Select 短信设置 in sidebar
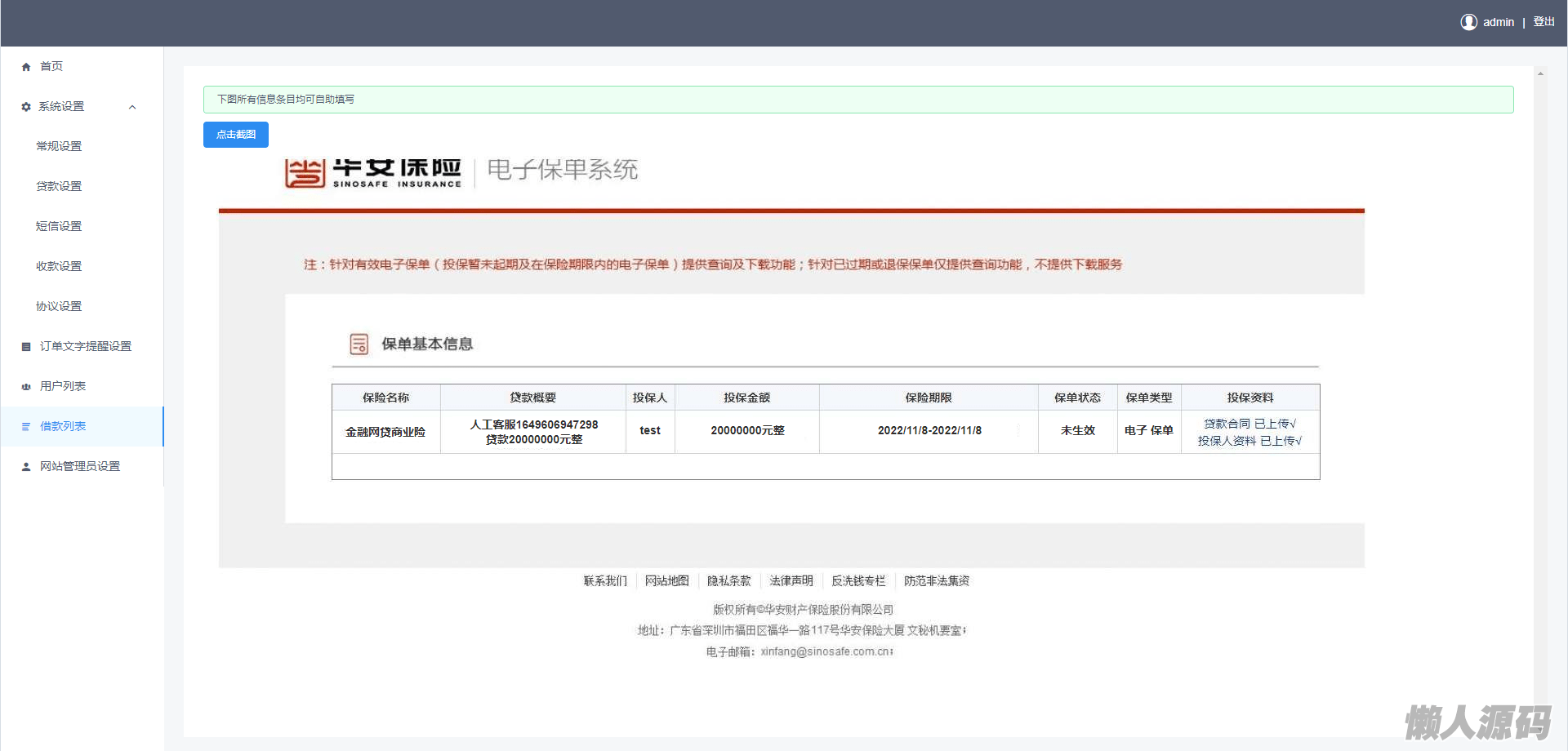1568x751 pixels. click(59, 226)
